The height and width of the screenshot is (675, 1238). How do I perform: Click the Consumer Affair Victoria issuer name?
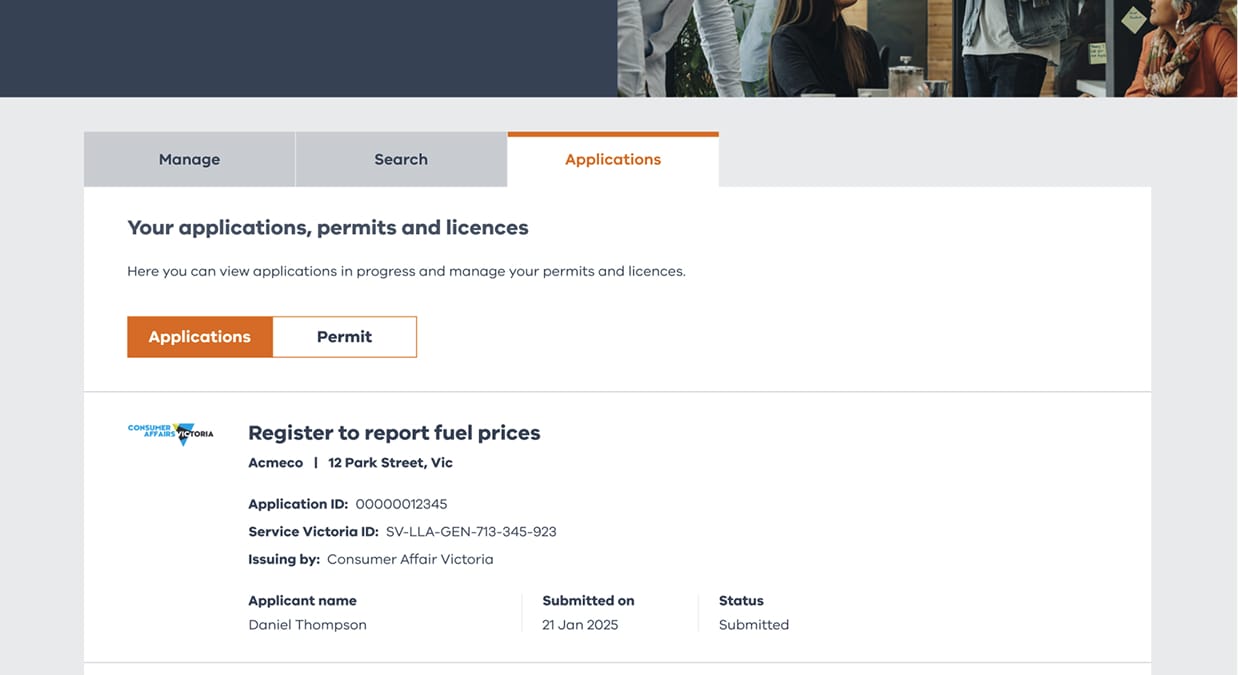410,560
